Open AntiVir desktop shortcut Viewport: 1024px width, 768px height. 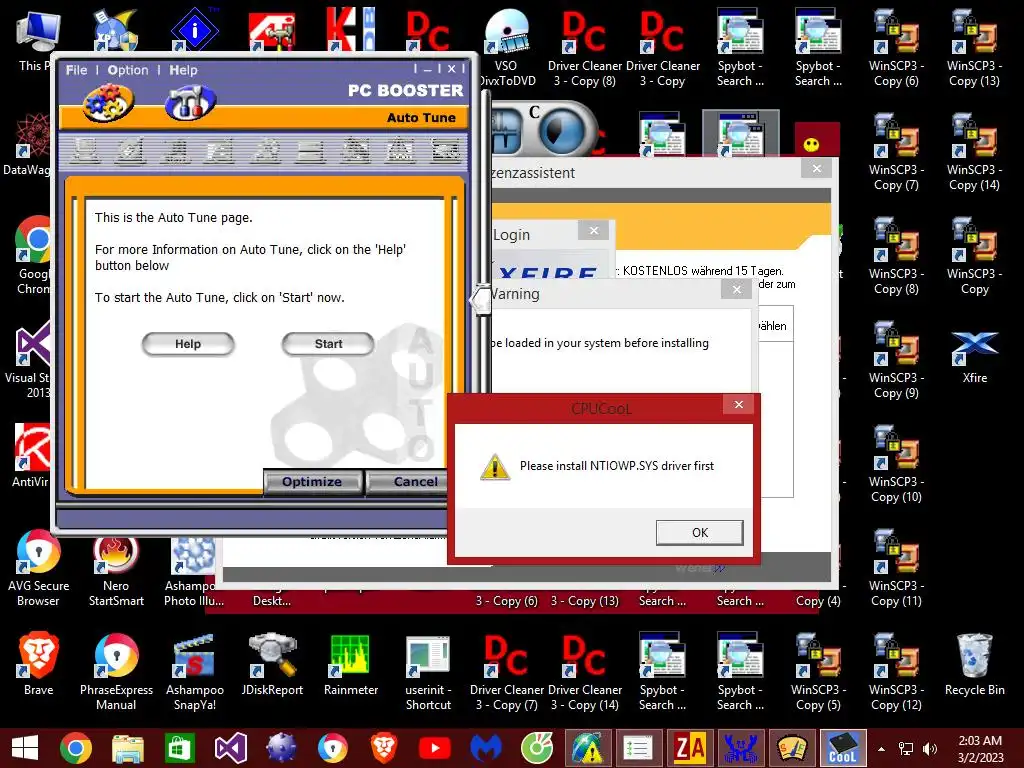pos(31,456)
